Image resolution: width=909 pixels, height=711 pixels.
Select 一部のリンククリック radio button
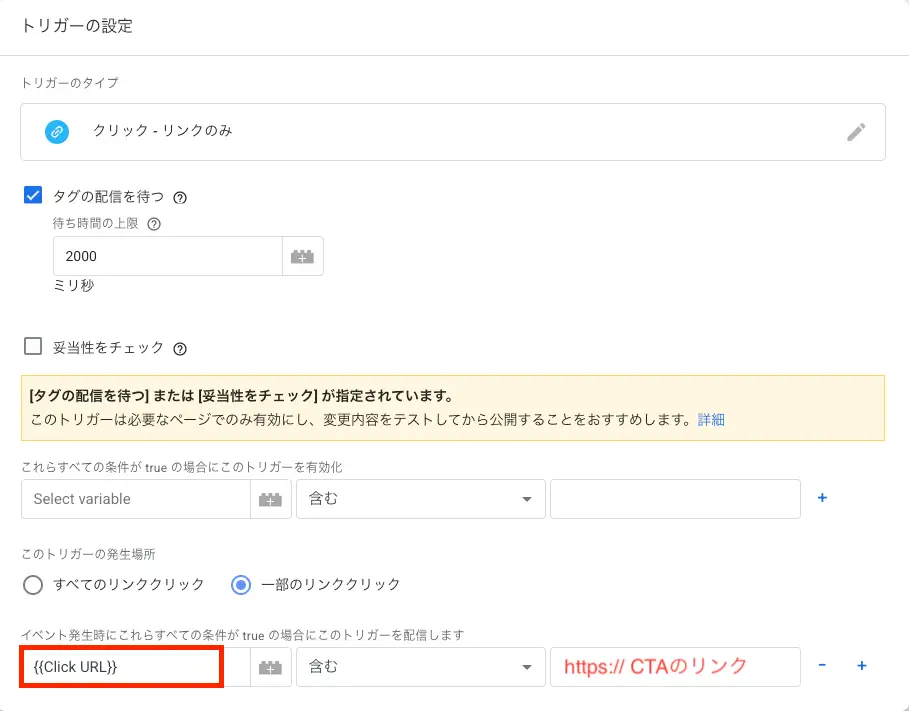pos(241,584)
